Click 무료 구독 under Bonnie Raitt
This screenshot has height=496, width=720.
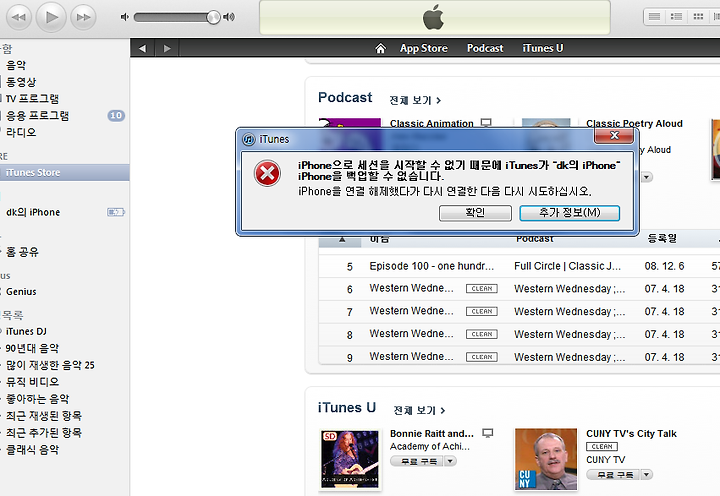tap(417, 461)
